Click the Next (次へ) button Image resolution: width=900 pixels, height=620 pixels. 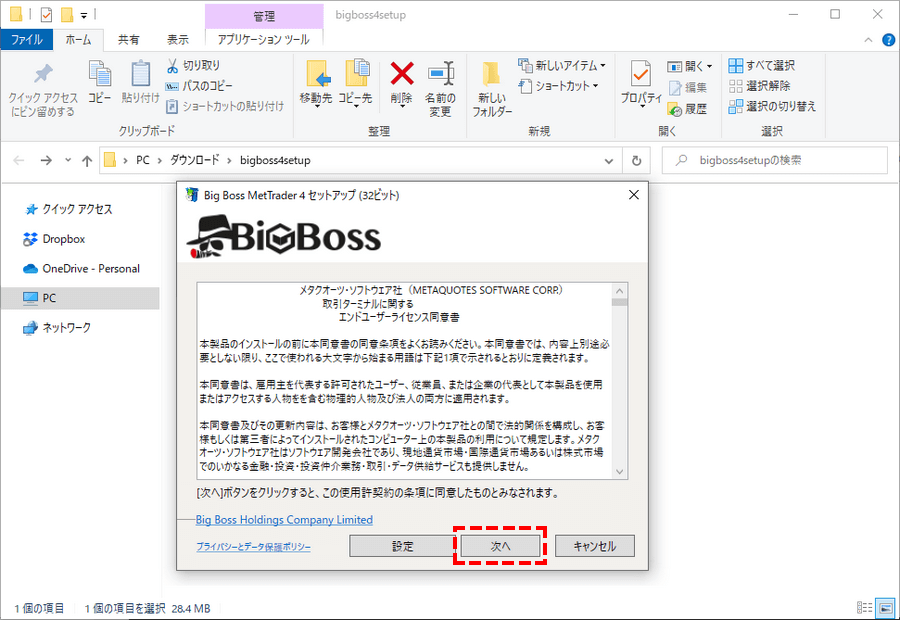[500, 546]
